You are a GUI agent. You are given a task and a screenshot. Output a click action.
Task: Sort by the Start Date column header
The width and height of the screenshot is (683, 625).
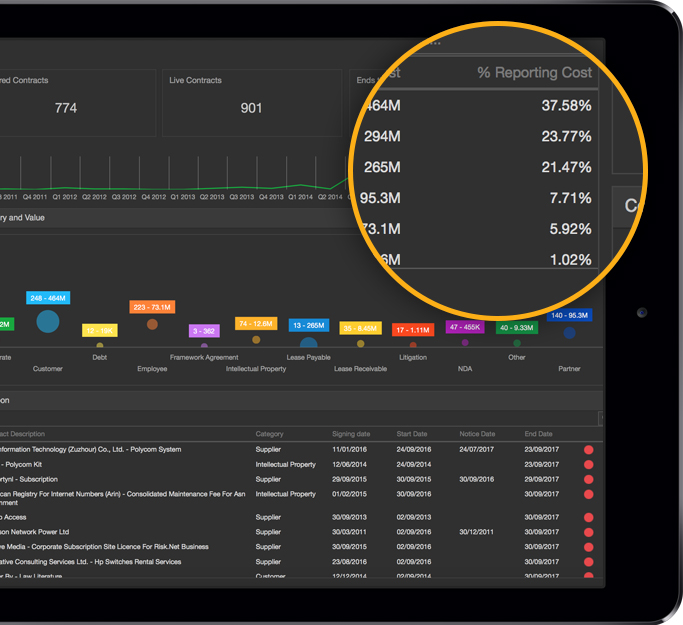click(x=412, y=434)
